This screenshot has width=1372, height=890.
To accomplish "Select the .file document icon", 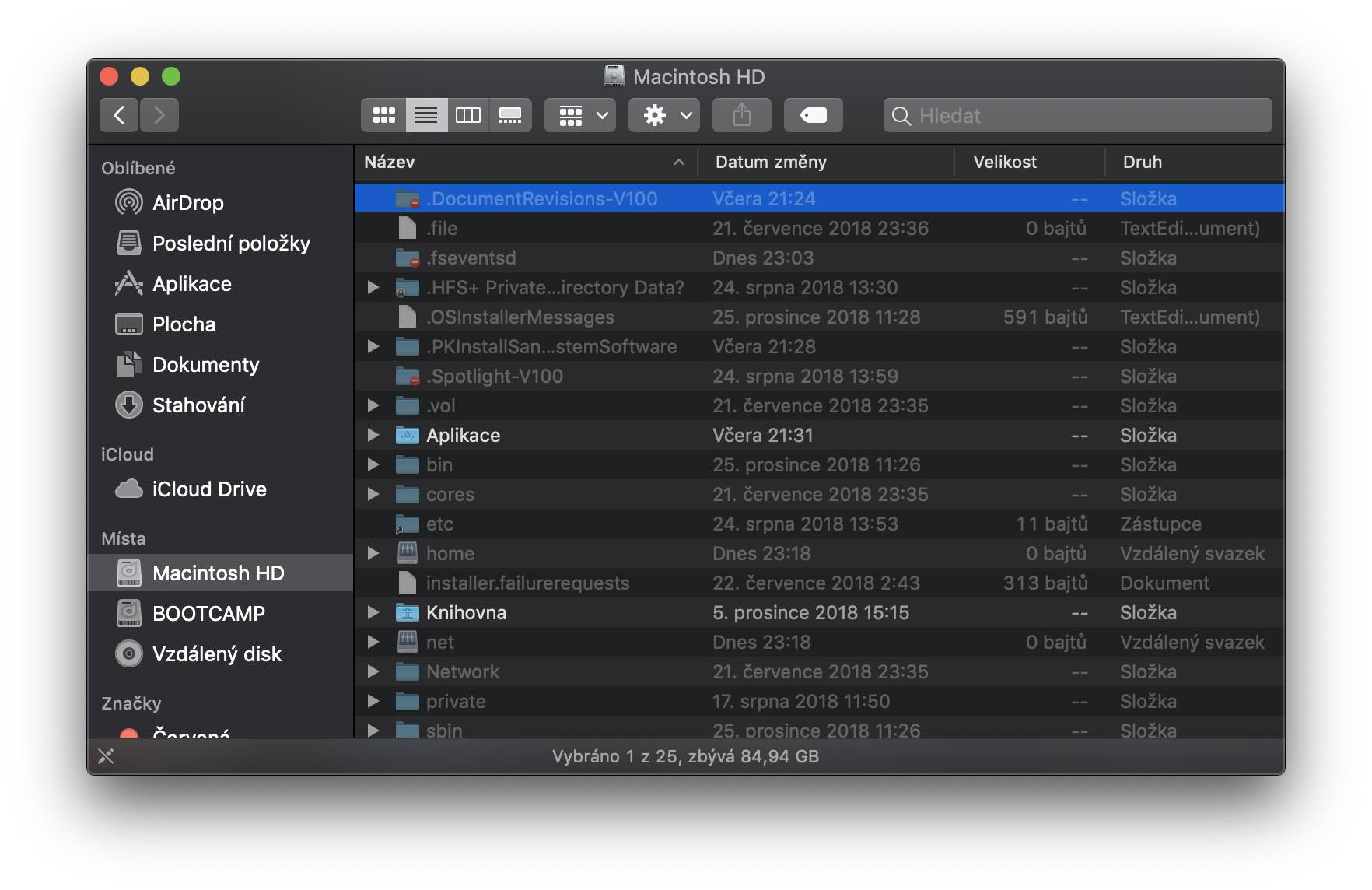I will 408,229.
